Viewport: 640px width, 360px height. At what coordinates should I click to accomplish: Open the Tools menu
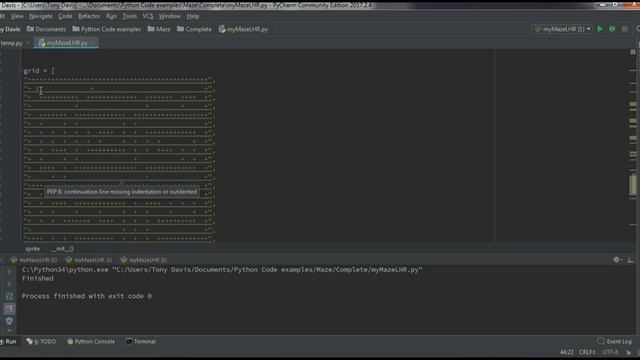[130, 16]
